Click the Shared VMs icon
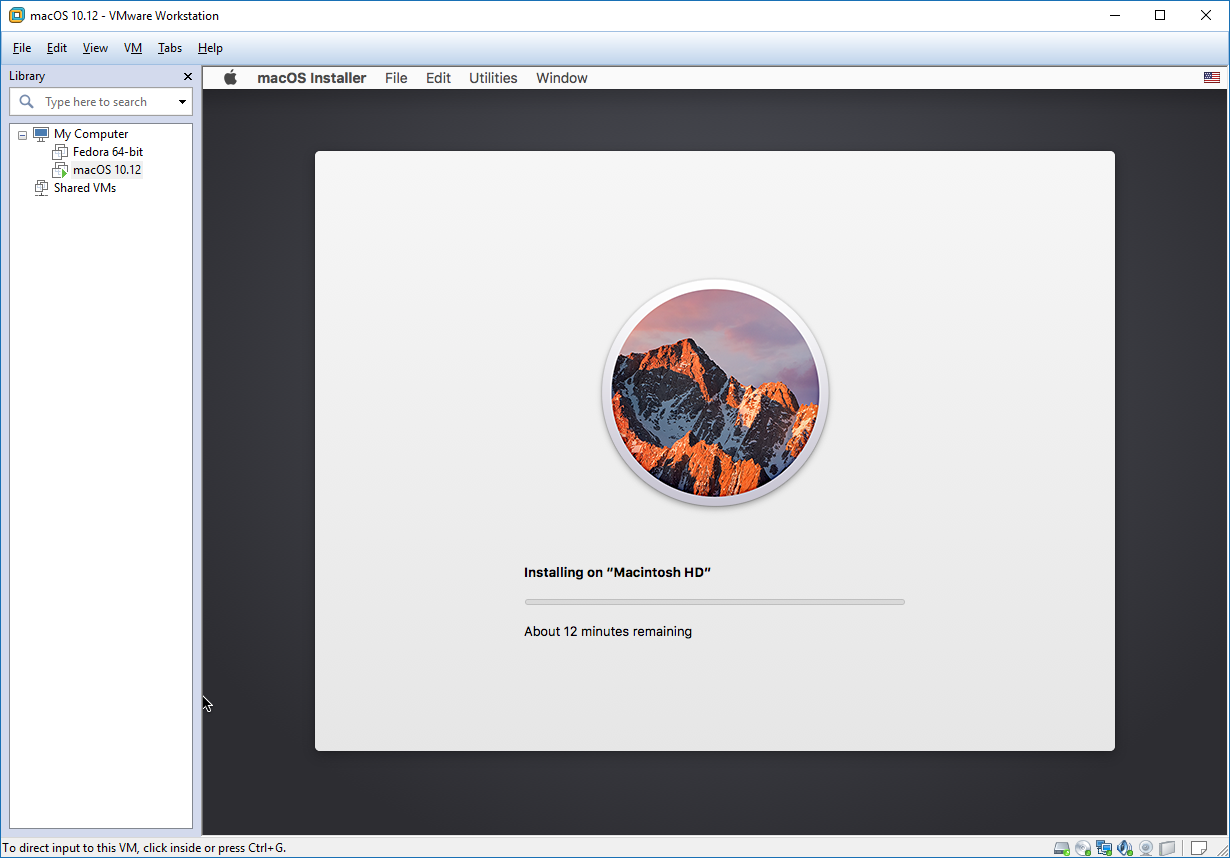Screen dimensions: 1230x858 click(x=41, y=188)
